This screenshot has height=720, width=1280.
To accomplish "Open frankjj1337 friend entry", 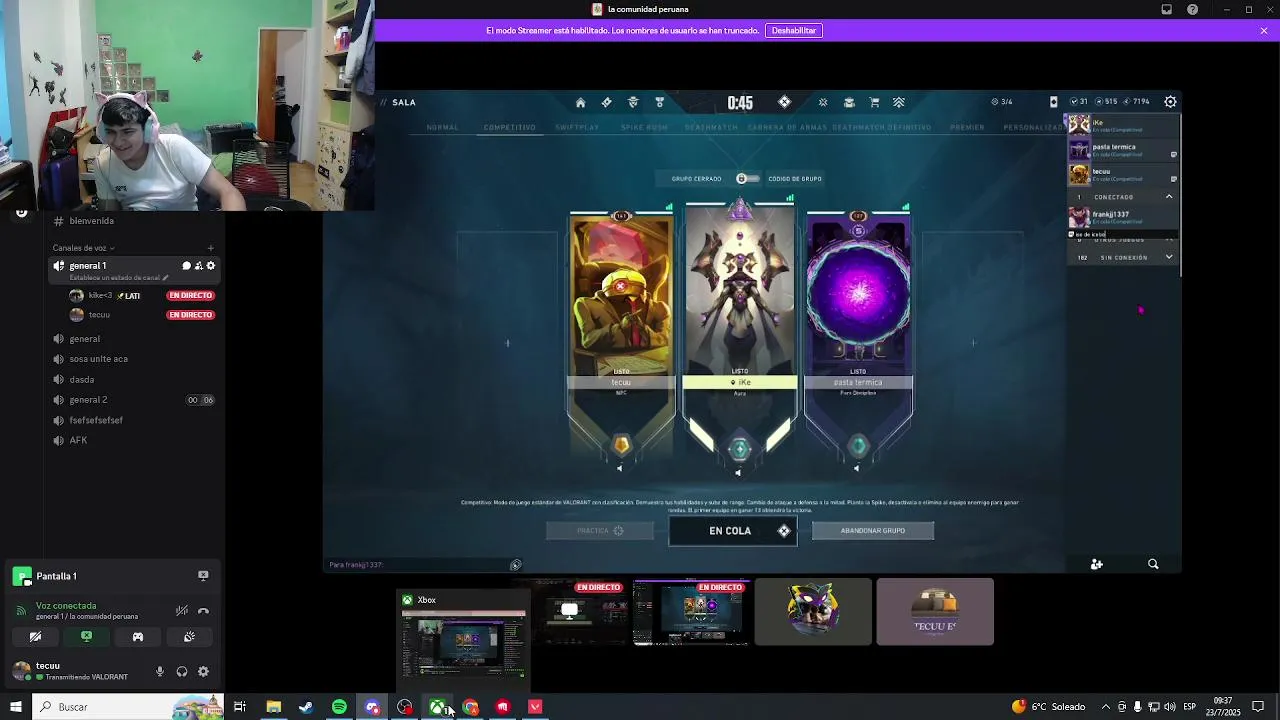I will (1124, 217).
